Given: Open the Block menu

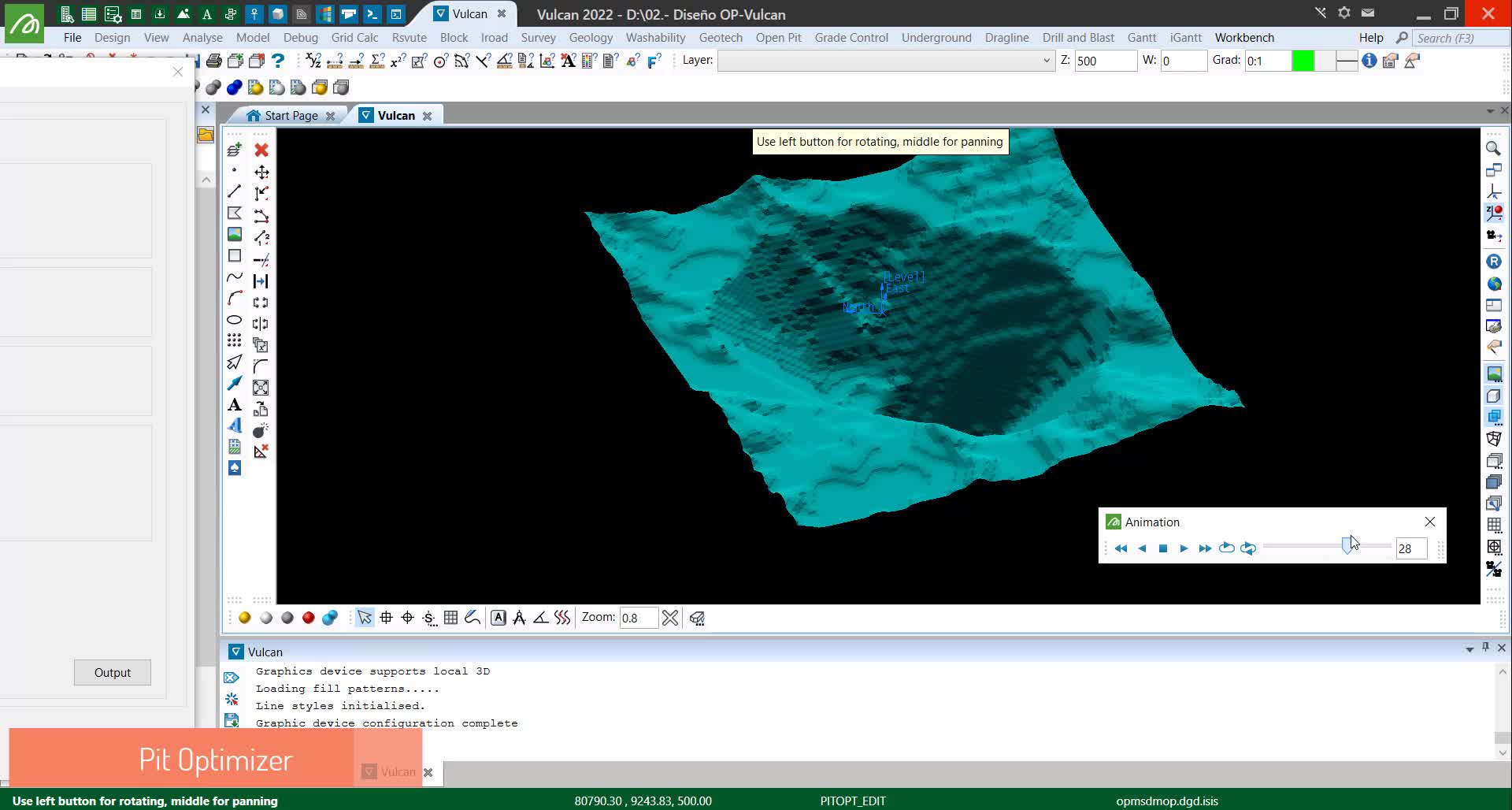Looking at the screenshot, I should (x=454, y=38).
